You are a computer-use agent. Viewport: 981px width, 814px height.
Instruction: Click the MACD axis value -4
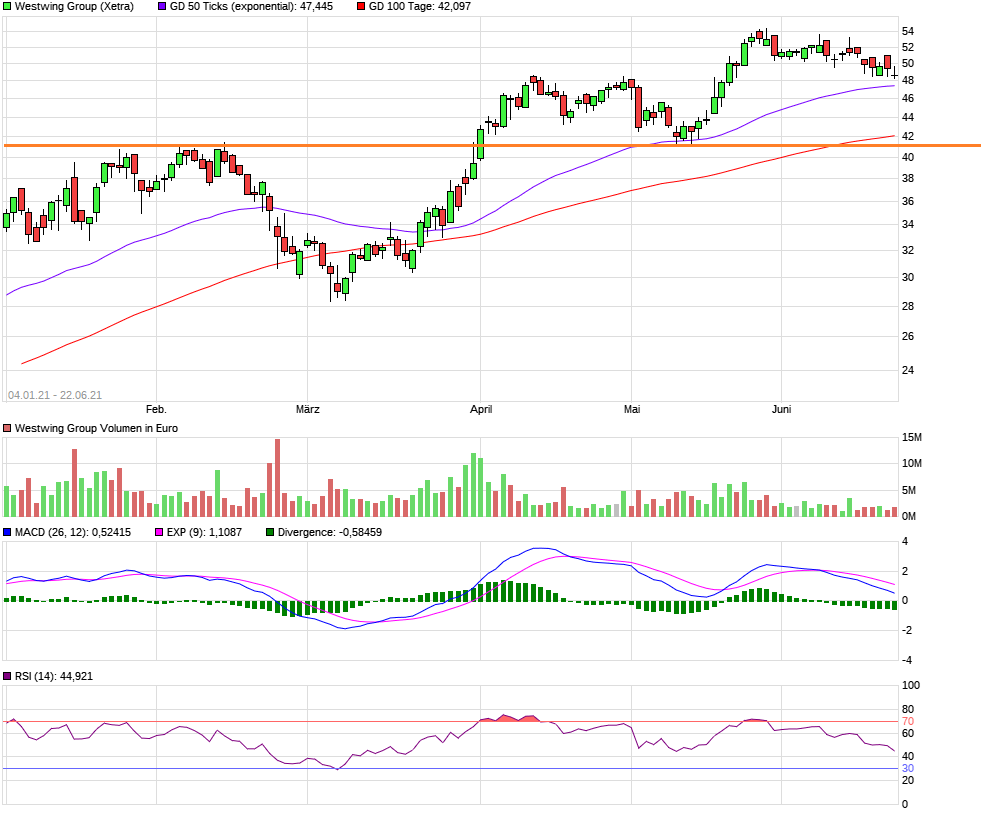[906, 660]
